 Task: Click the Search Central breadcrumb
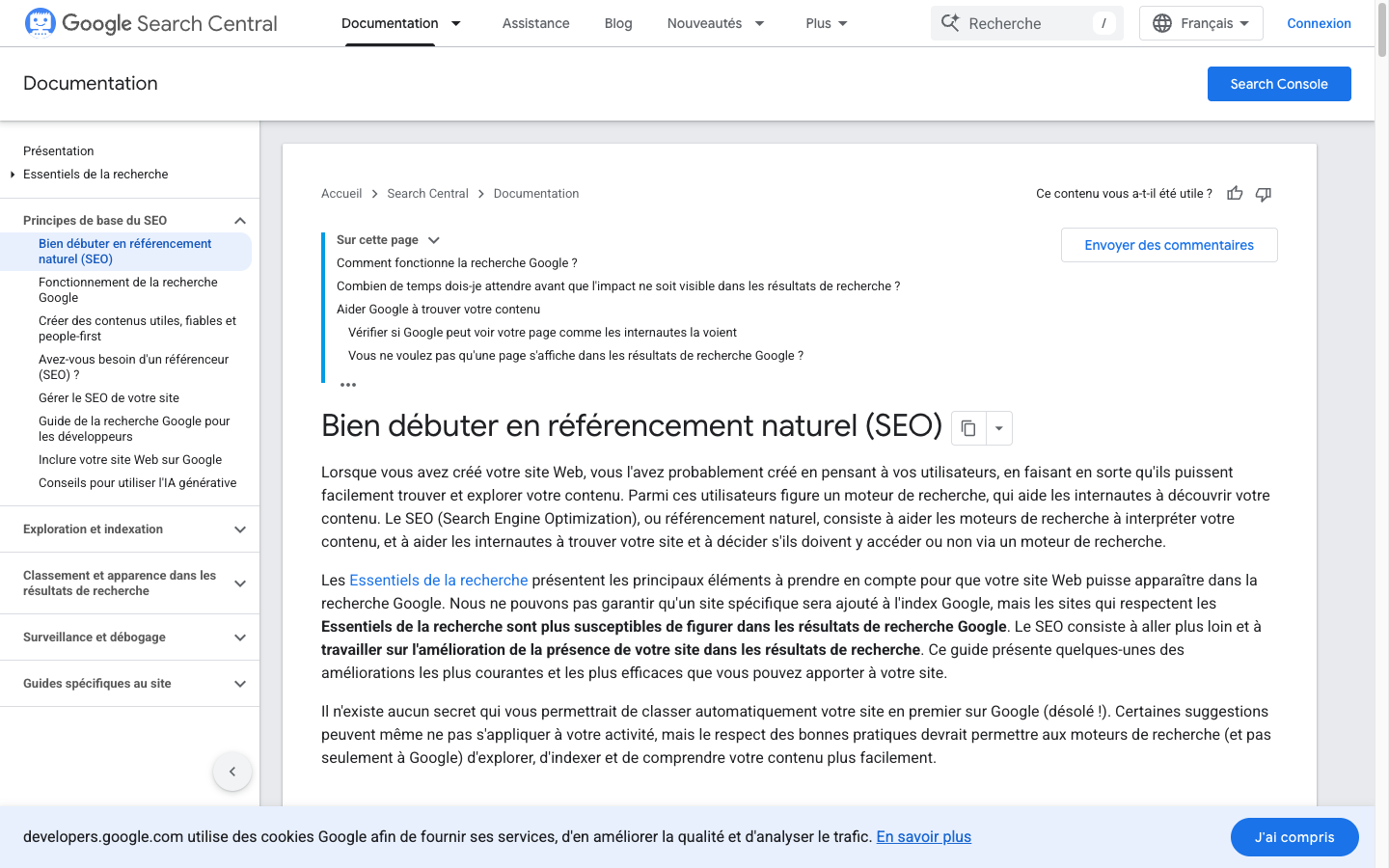427,194
